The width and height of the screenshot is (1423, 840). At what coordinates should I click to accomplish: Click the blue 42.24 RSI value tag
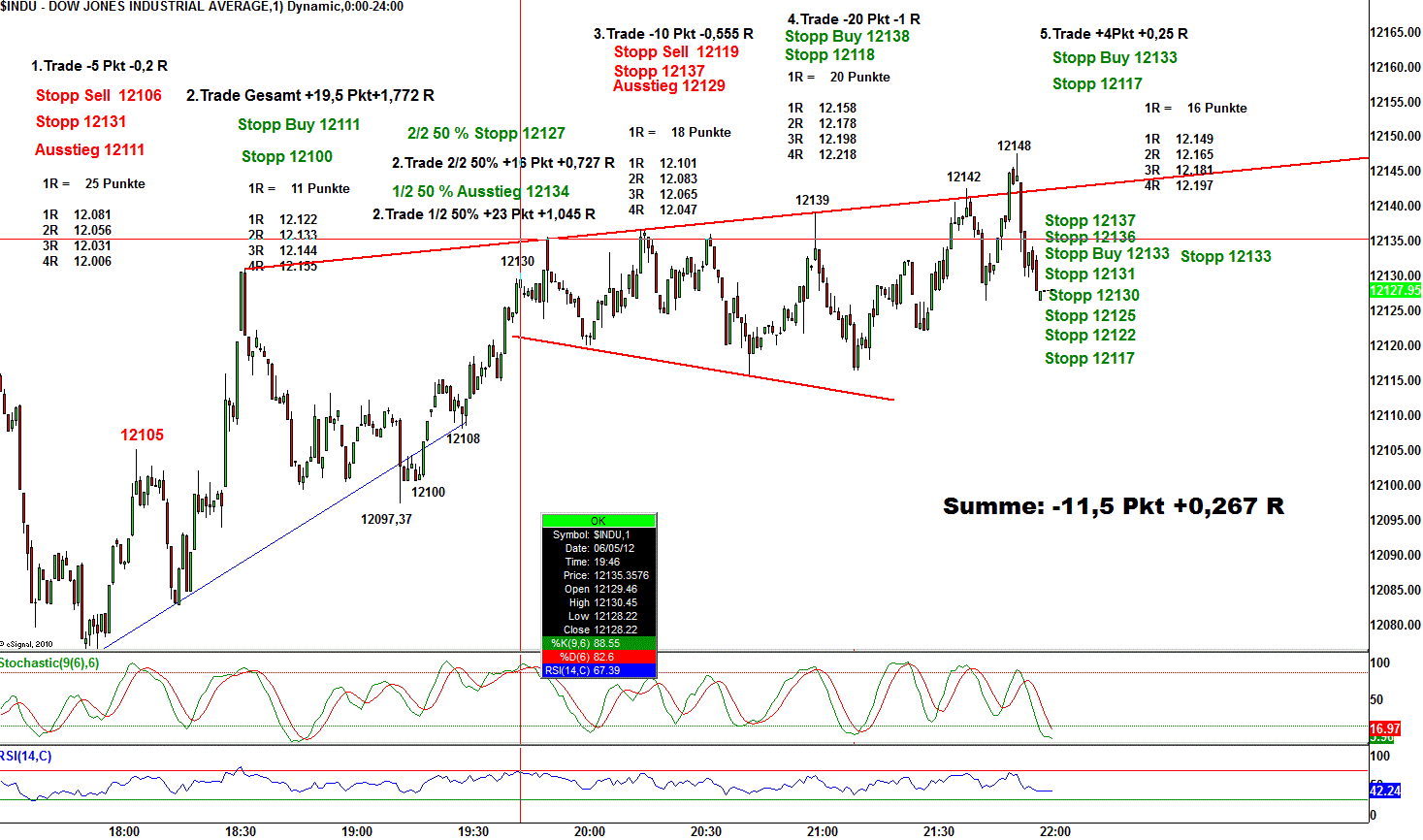1384,791
